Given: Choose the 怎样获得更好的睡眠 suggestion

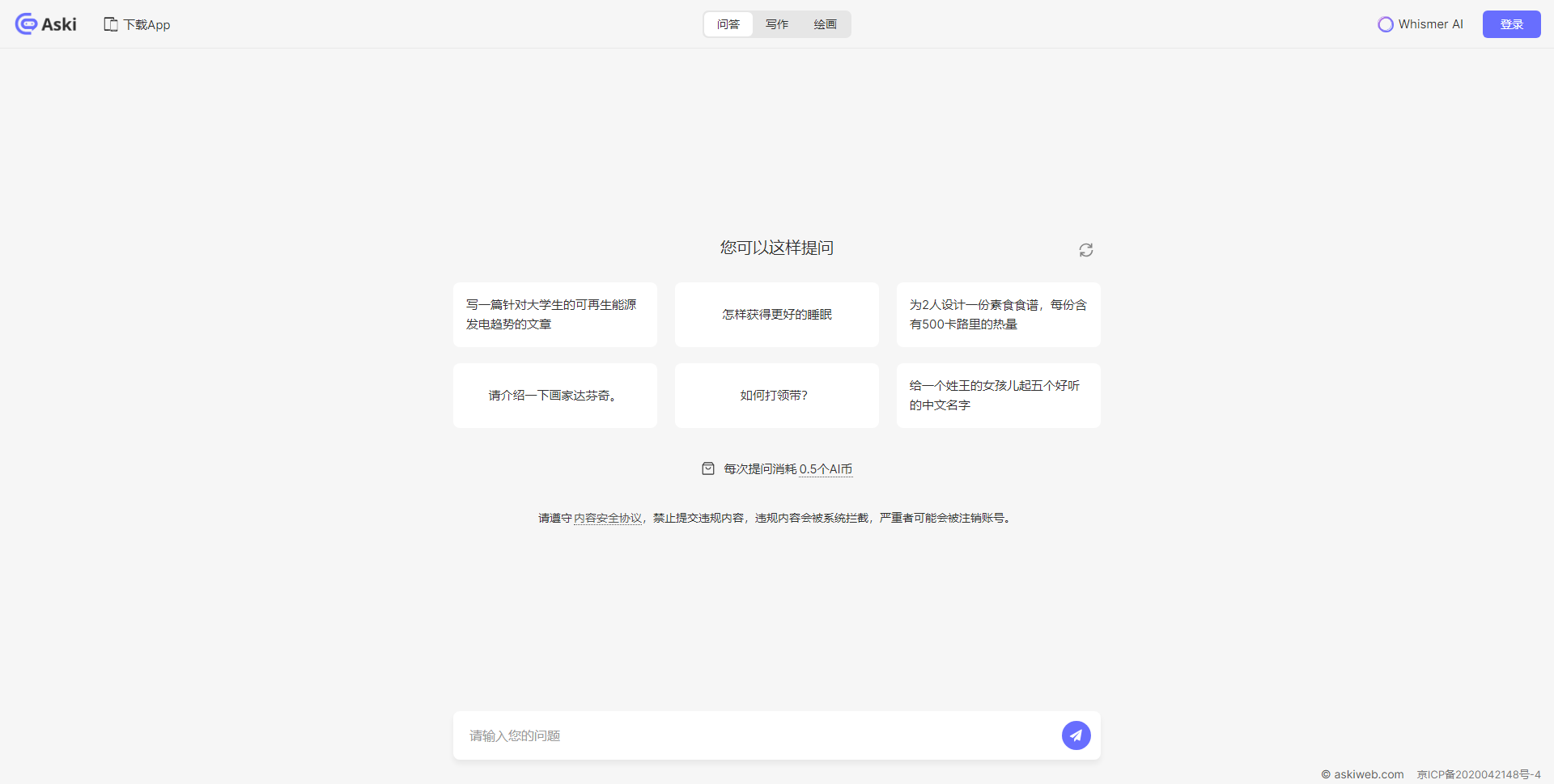Looking at the screenshot, I should [776, 315].
